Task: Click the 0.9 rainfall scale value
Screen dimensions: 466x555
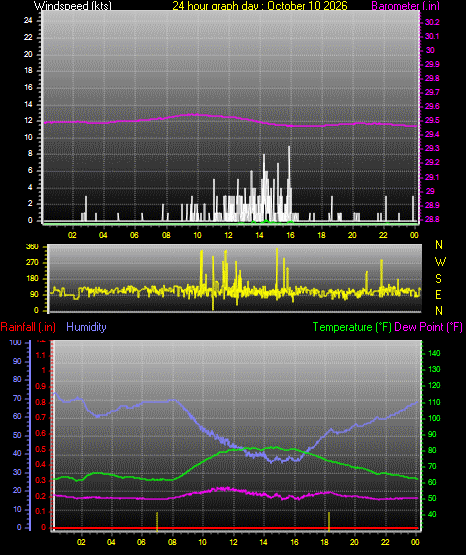Action: tap(41, 387)
